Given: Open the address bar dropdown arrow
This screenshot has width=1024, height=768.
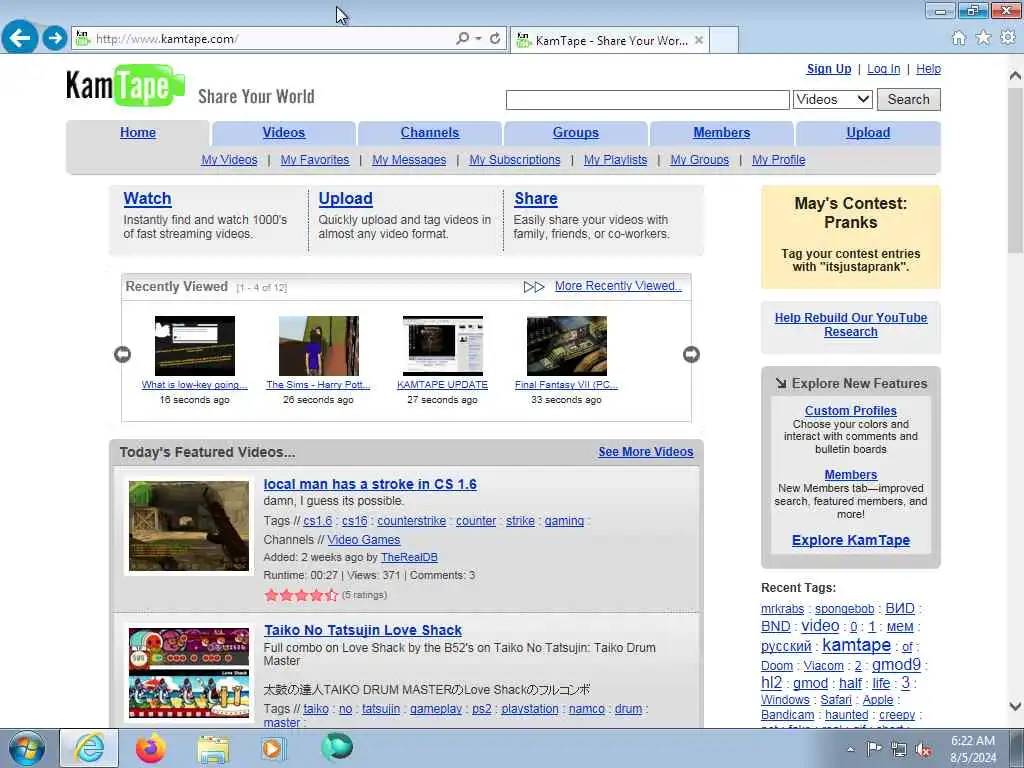Looking at the screenshot, I should pos(479,39).
